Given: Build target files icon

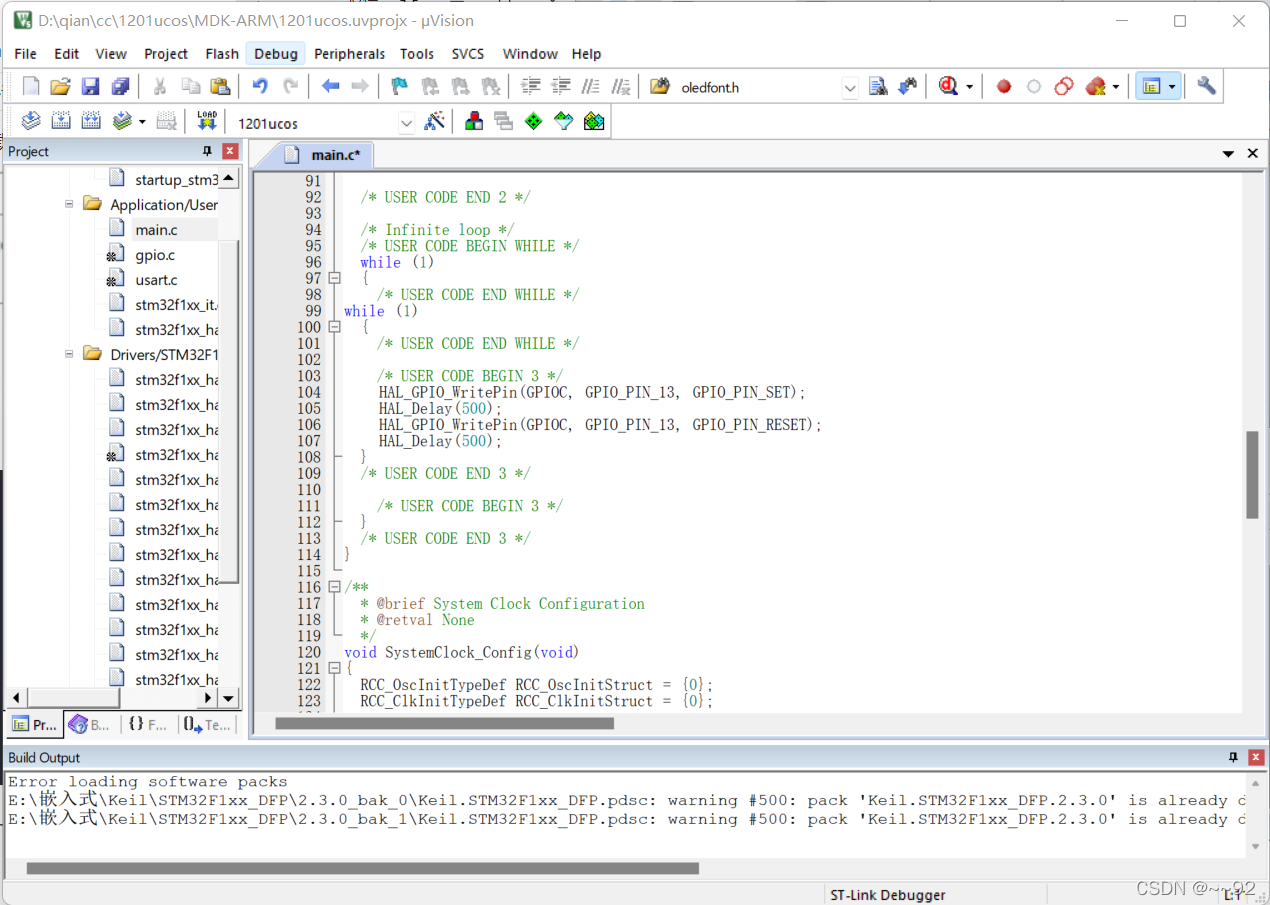Looking at the screenshot, I should [61, 122].
